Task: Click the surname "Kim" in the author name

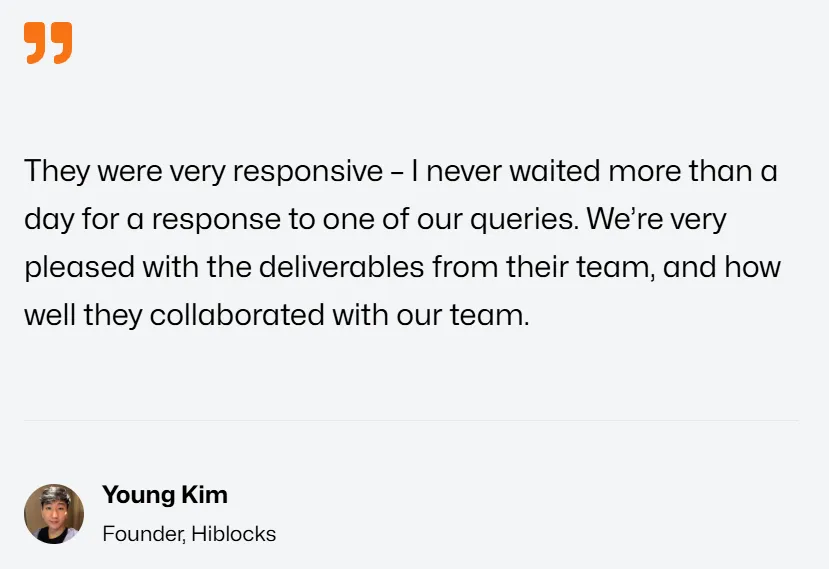Action: pos(206,494)
